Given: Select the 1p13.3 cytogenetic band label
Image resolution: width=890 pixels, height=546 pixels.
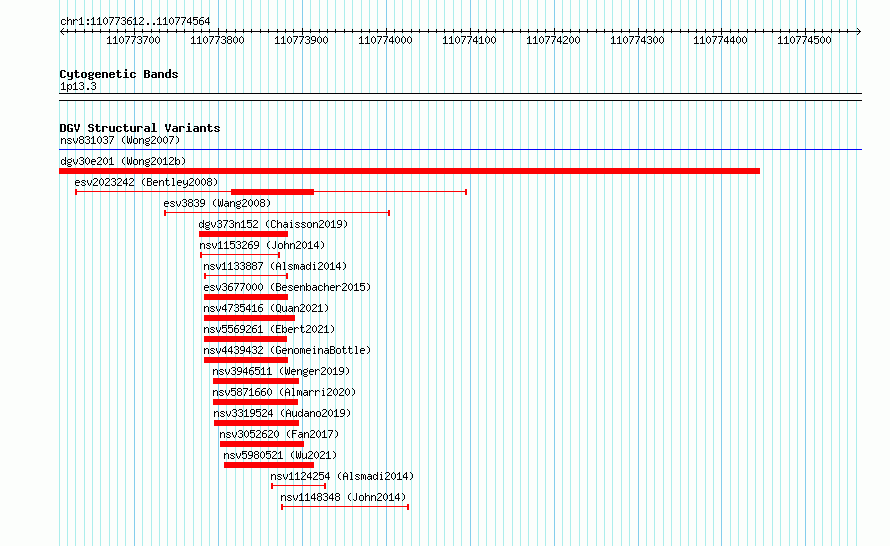Looking at the screenshot, I should tap(78, 86).
